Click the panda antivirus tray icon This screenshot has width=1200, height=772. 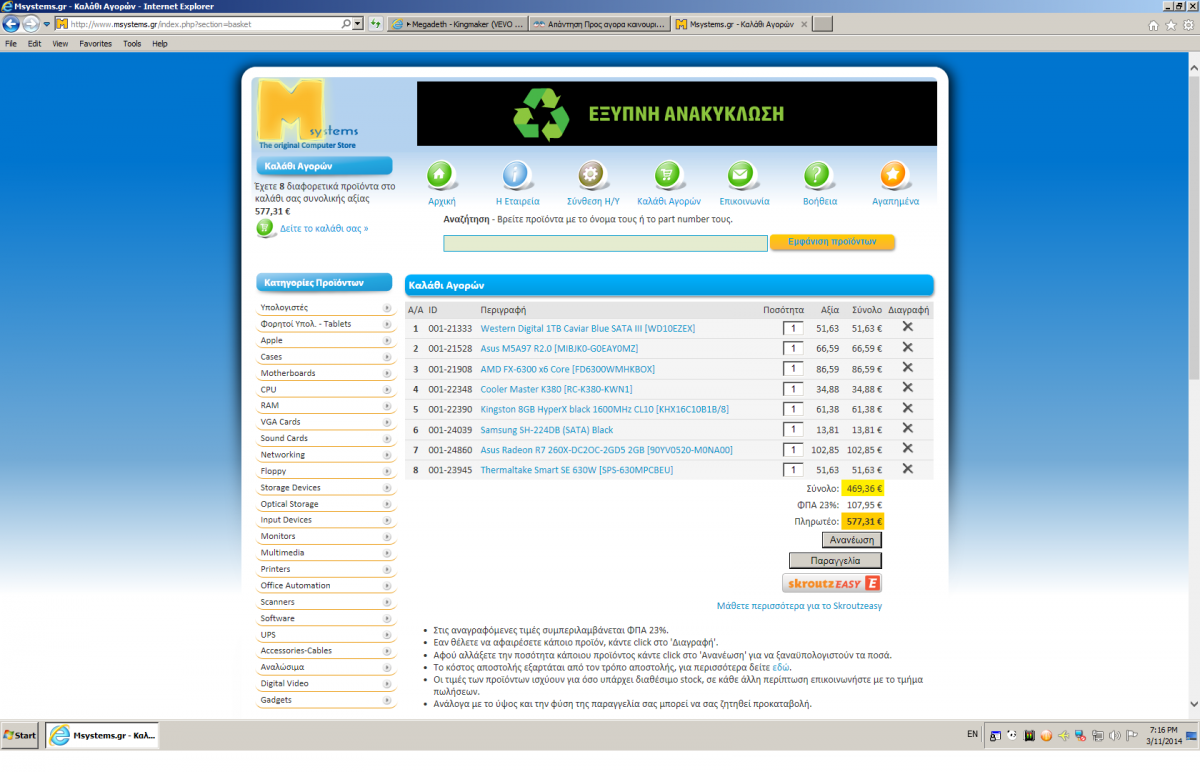pyautogui.click(x=1012, y=736)
